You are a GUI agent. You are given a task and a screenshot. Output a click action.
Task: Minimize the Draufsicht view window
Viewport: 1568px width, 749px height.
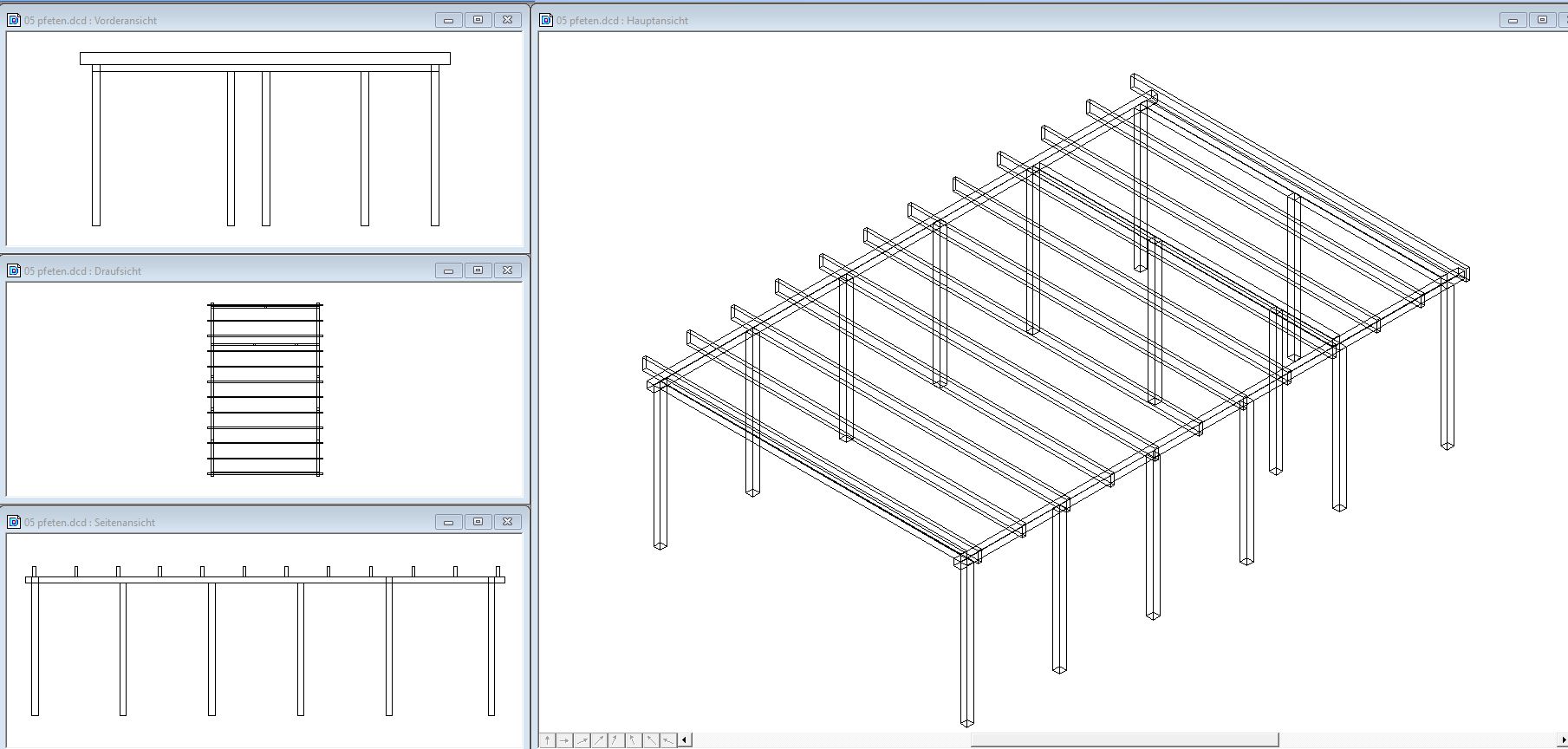448,270
